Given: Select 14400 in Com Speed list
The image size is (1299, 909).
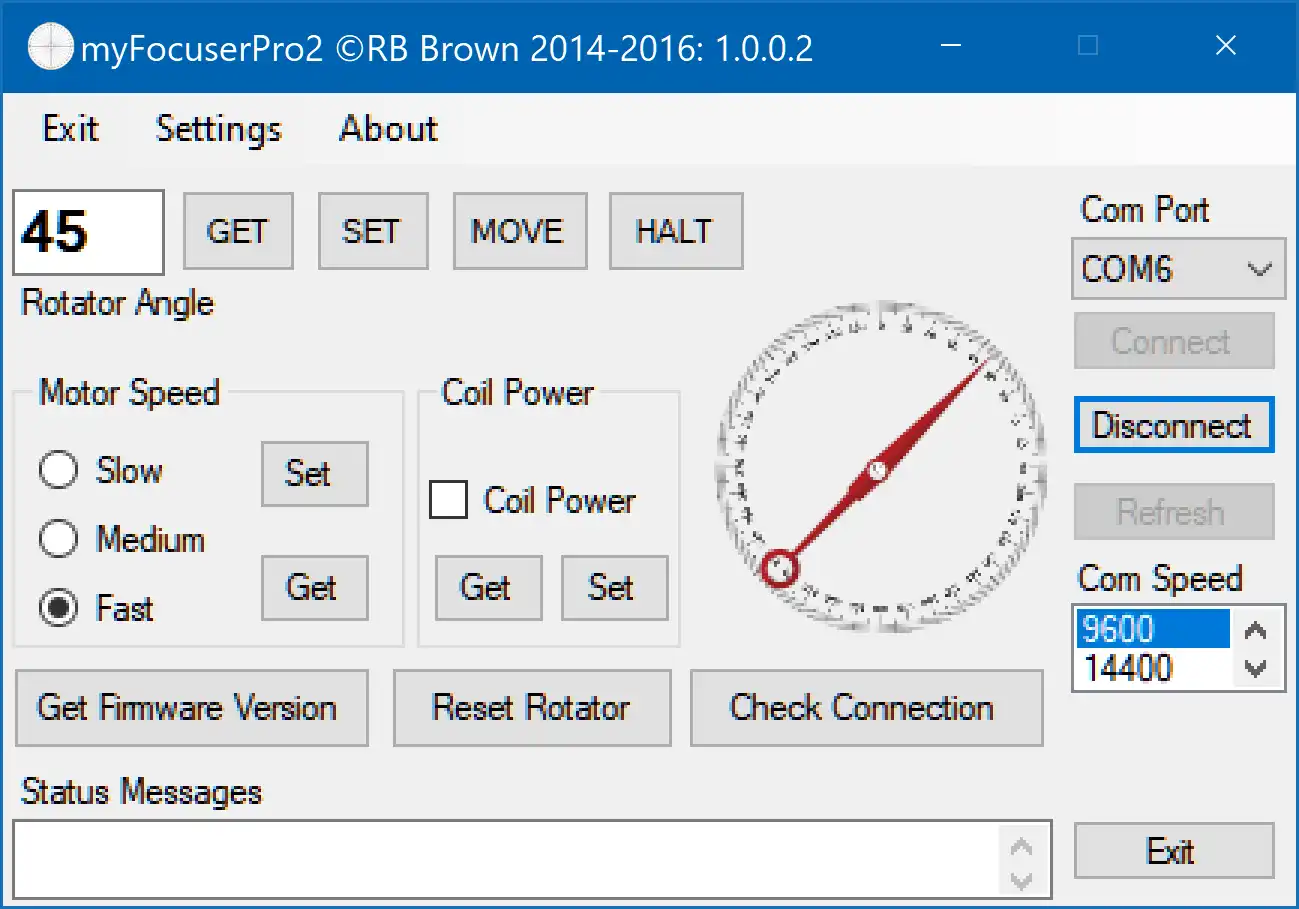Looking at the screenshot, I should (x=1153, y=668).
